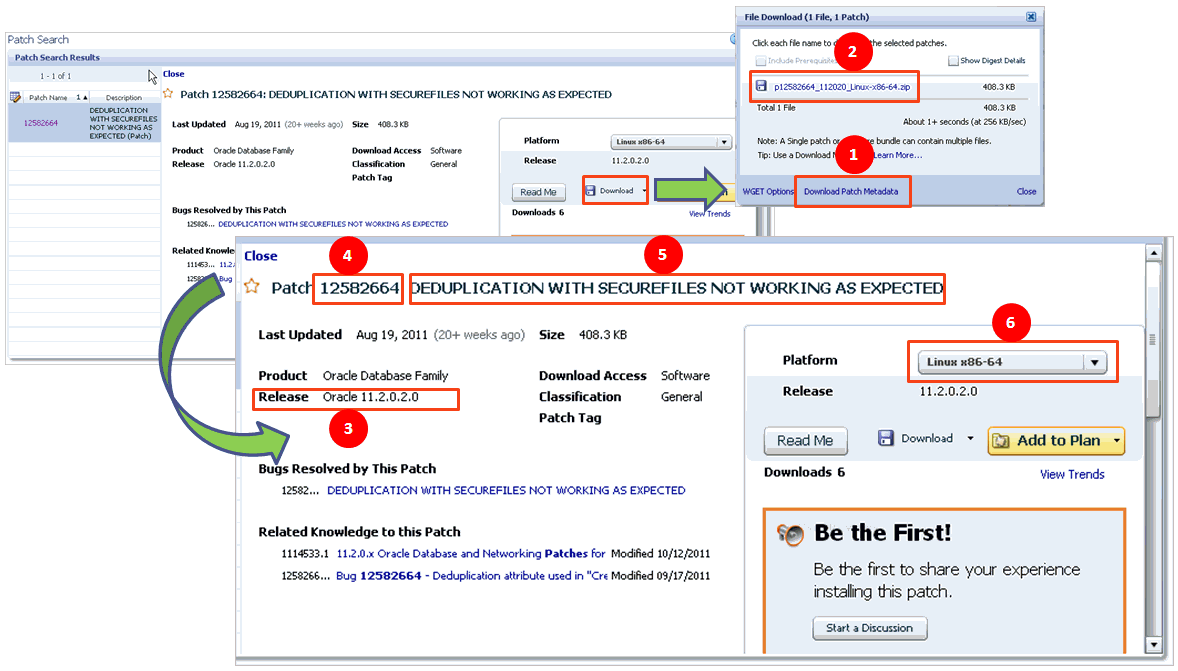1178x671 pixels.
Task: Click the 'Total 1 File' line in File Download
Action: click(x=775, y=108)
